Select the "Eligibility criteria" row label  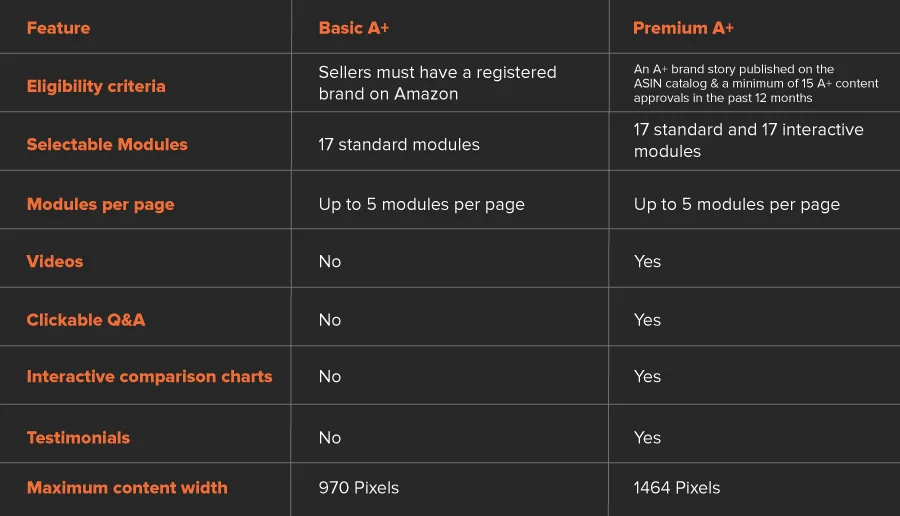96,86
